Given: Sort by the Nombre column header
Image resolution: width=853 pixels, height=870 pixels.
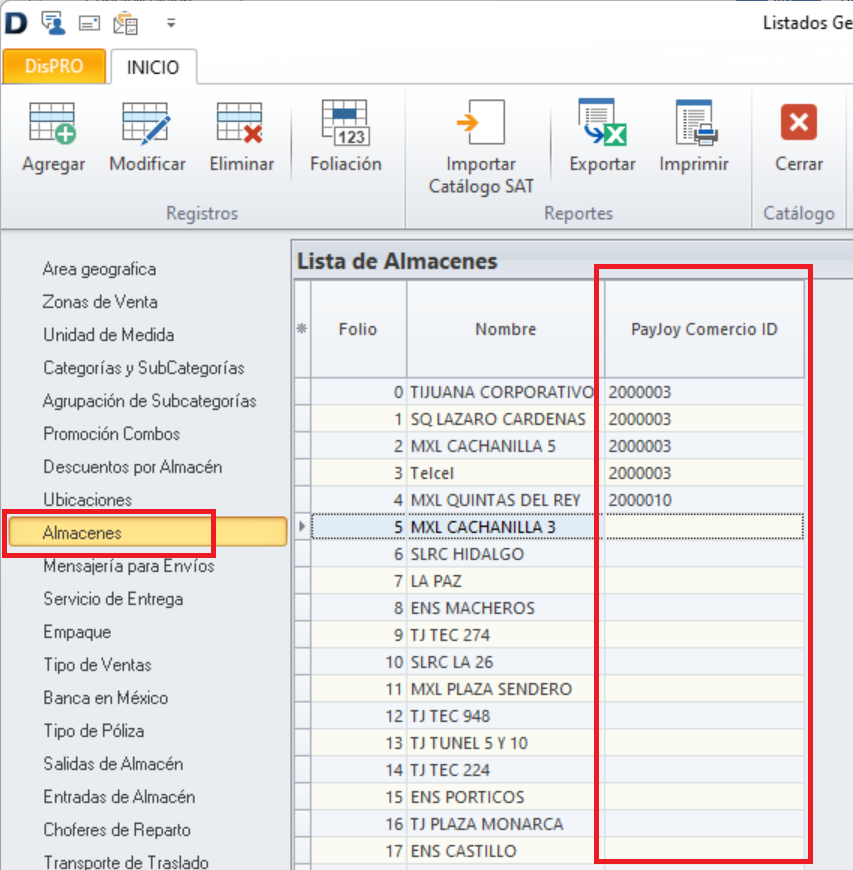Looking at the screenshot, I should pos(505,329).
